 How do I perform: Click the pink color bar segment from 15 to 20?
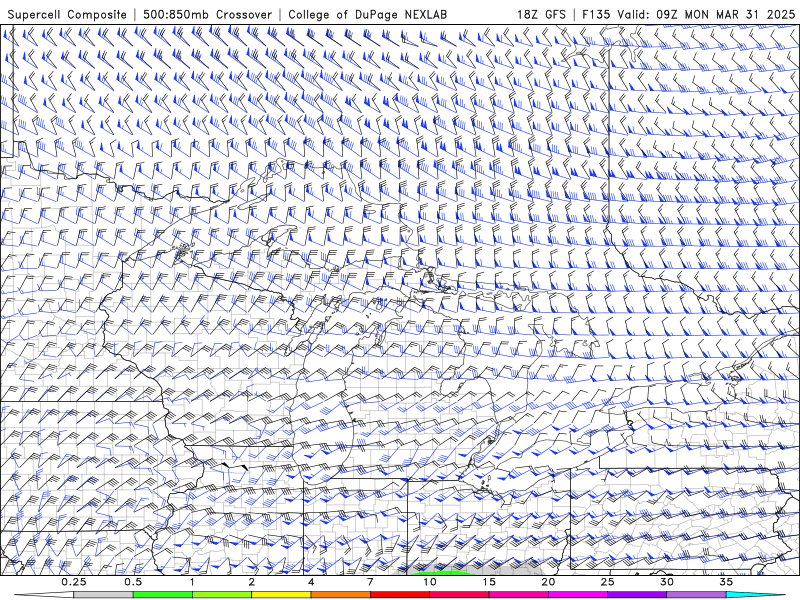click(518, 595)
